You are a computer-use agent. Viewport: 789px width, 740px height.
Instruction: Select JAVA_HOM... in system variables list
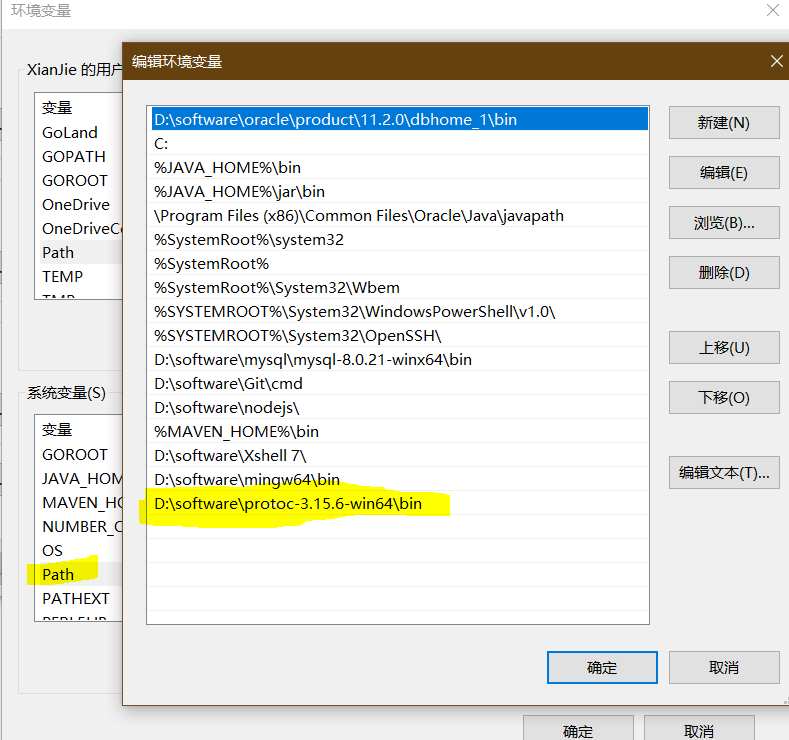coord(80,478)
